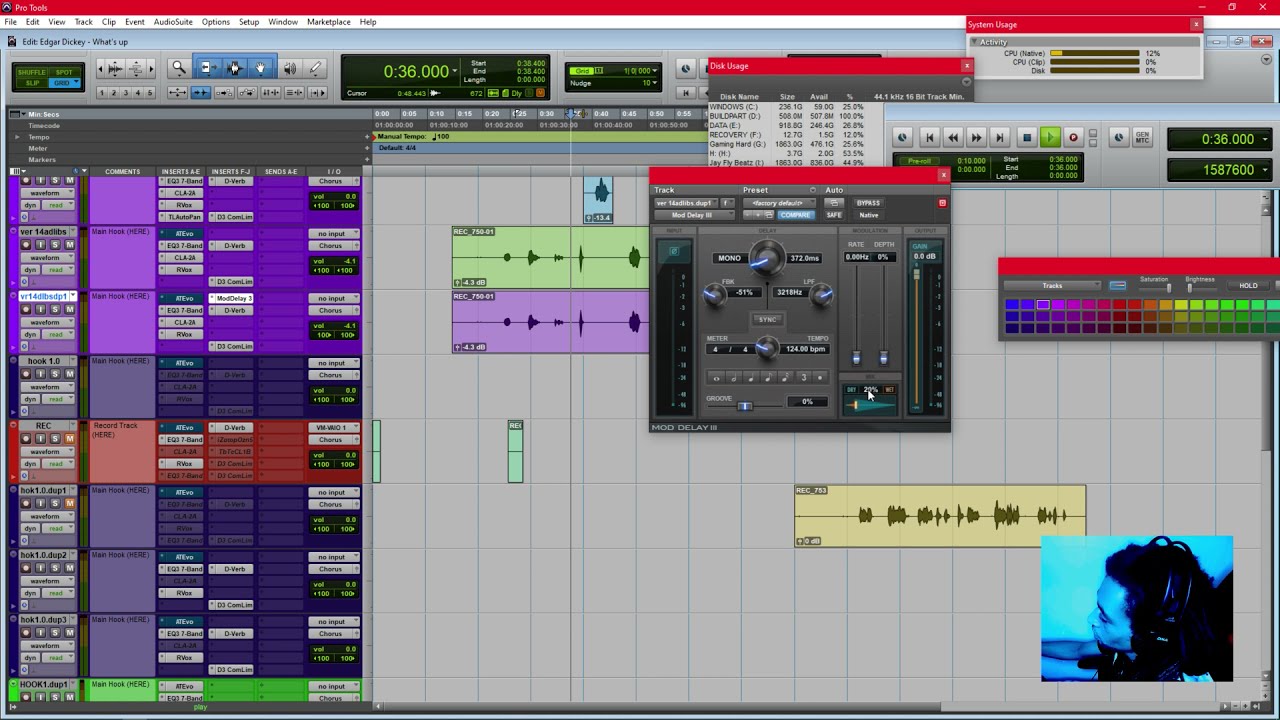Click Return to Zero in transport
This screenshot has height=720, width=1280.
pos(929,138)
